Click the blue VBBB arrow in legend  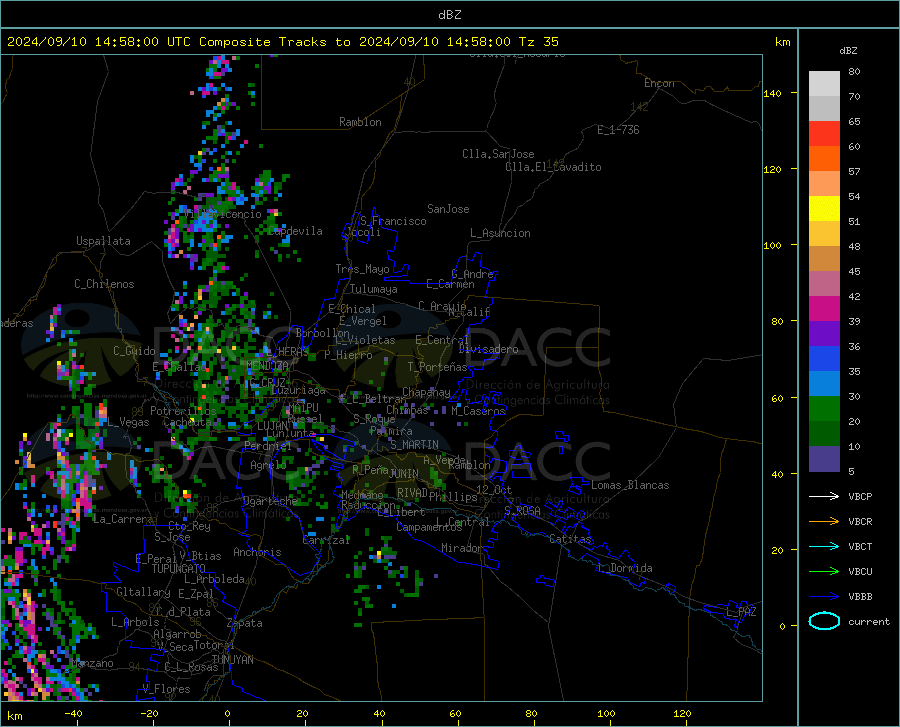point(824,597)
